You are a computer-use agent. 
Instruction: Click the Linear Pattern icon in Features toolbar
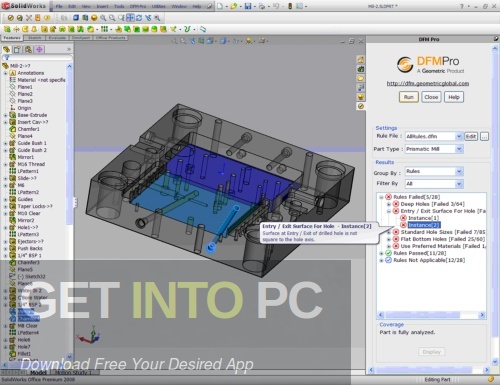(x=104, y=29)
